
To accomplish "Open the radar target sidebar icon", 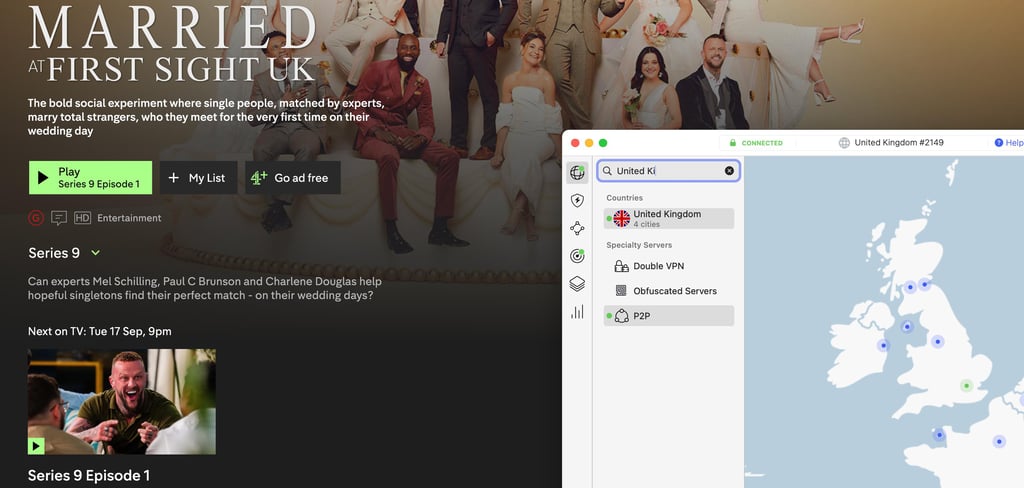I will point(577,256).
